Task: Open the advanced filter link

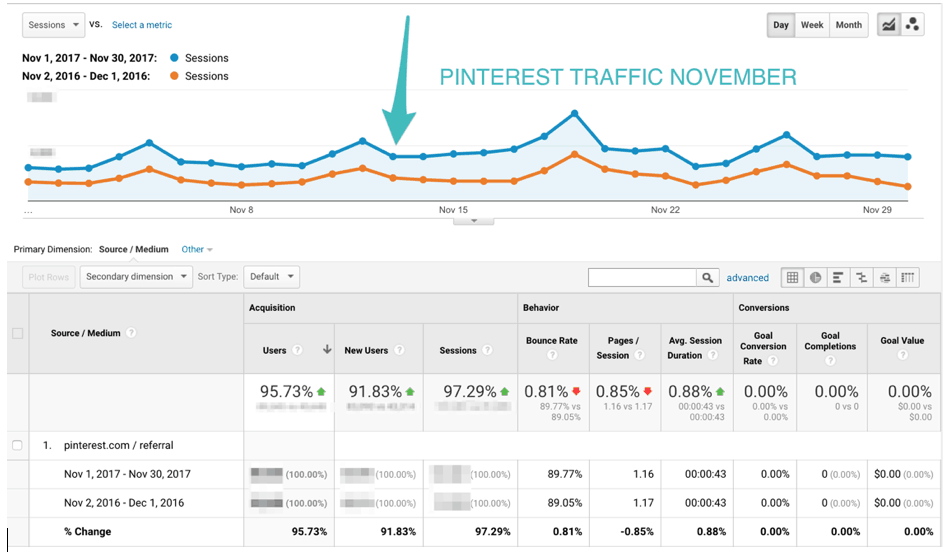Action: (x=748, y=278)
